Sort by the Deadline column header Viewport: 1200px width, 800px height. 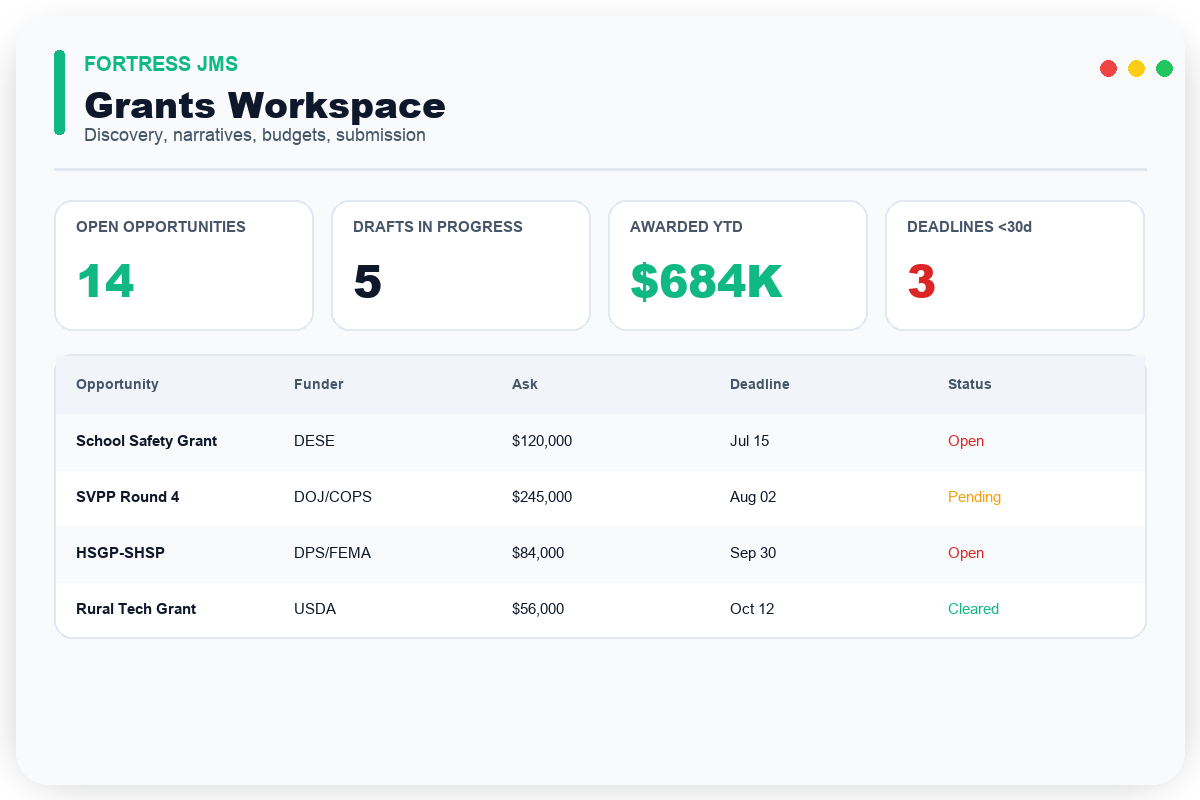pos(760,384)
